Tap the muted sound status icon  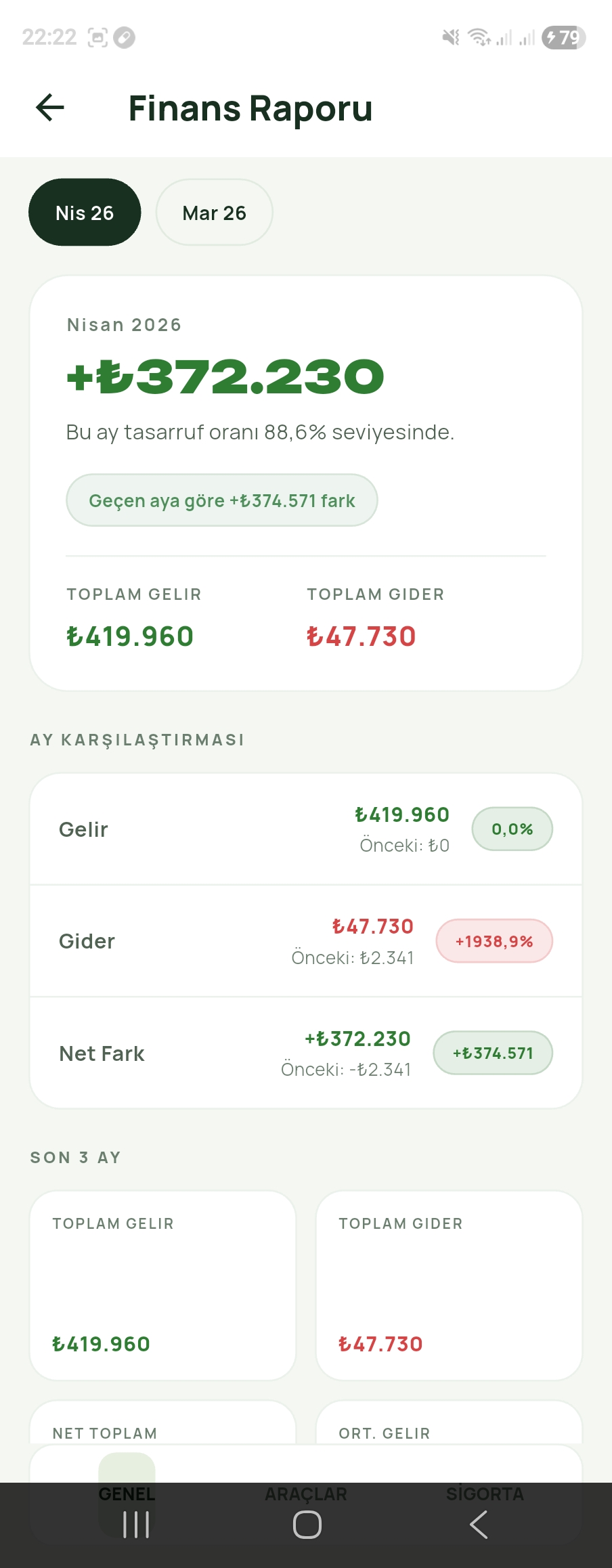(450, 37)
